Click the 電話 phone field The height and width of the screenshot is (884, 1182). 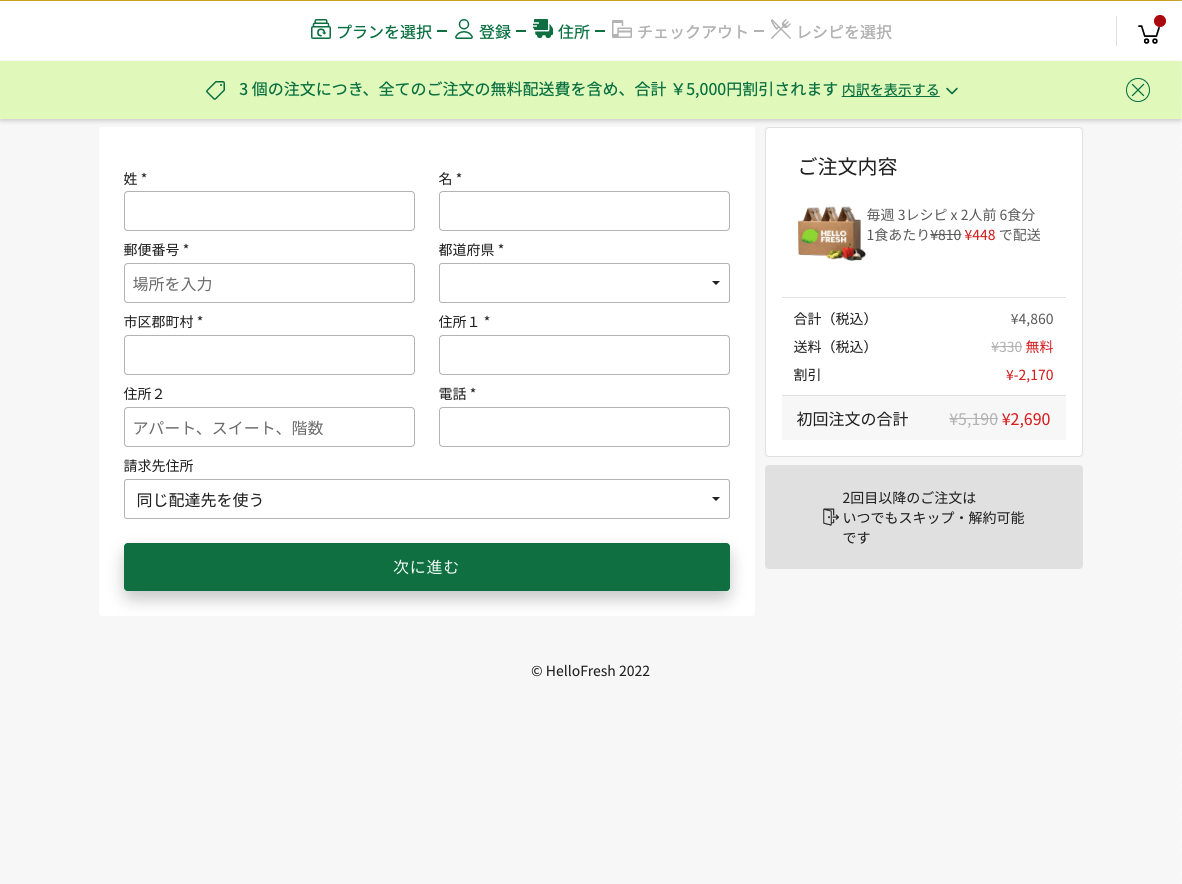pos(584,427)
